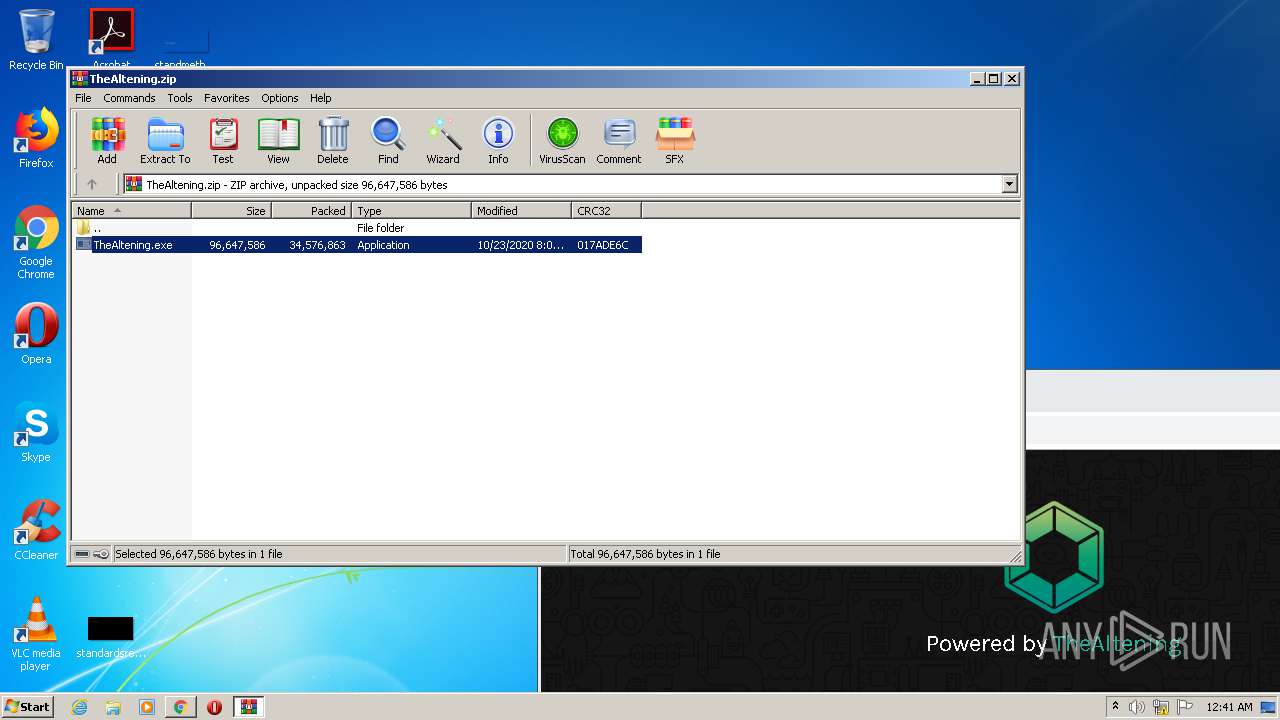Select the Opera desktop shortcut
The height and width of the screenshot is (720, 1280).
click(36, 334)
